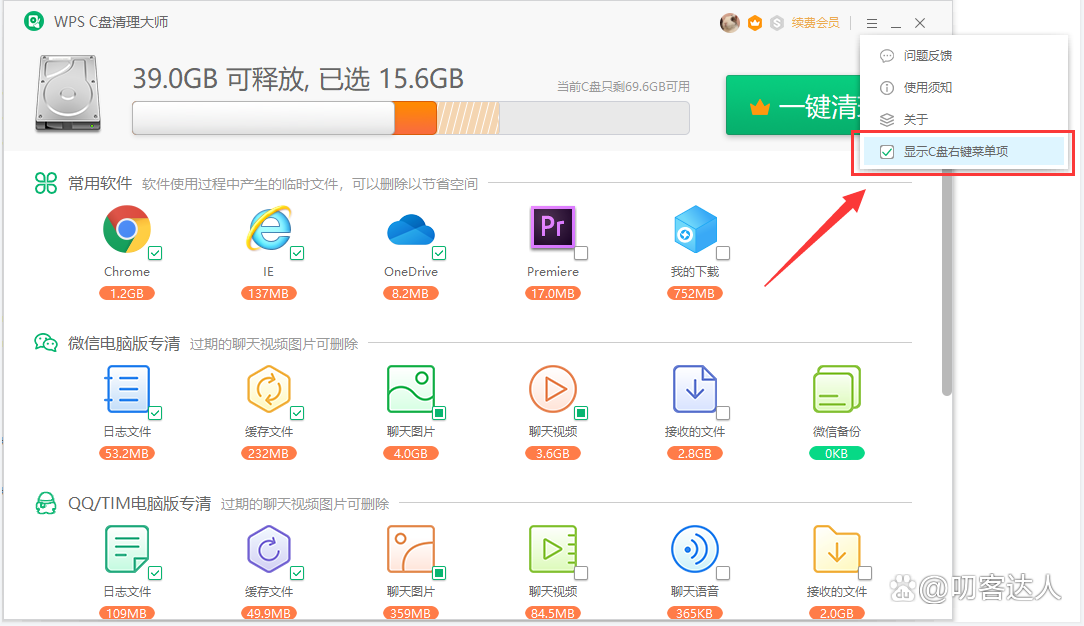Uncheck the Chrome checkbox

point(155,253)
